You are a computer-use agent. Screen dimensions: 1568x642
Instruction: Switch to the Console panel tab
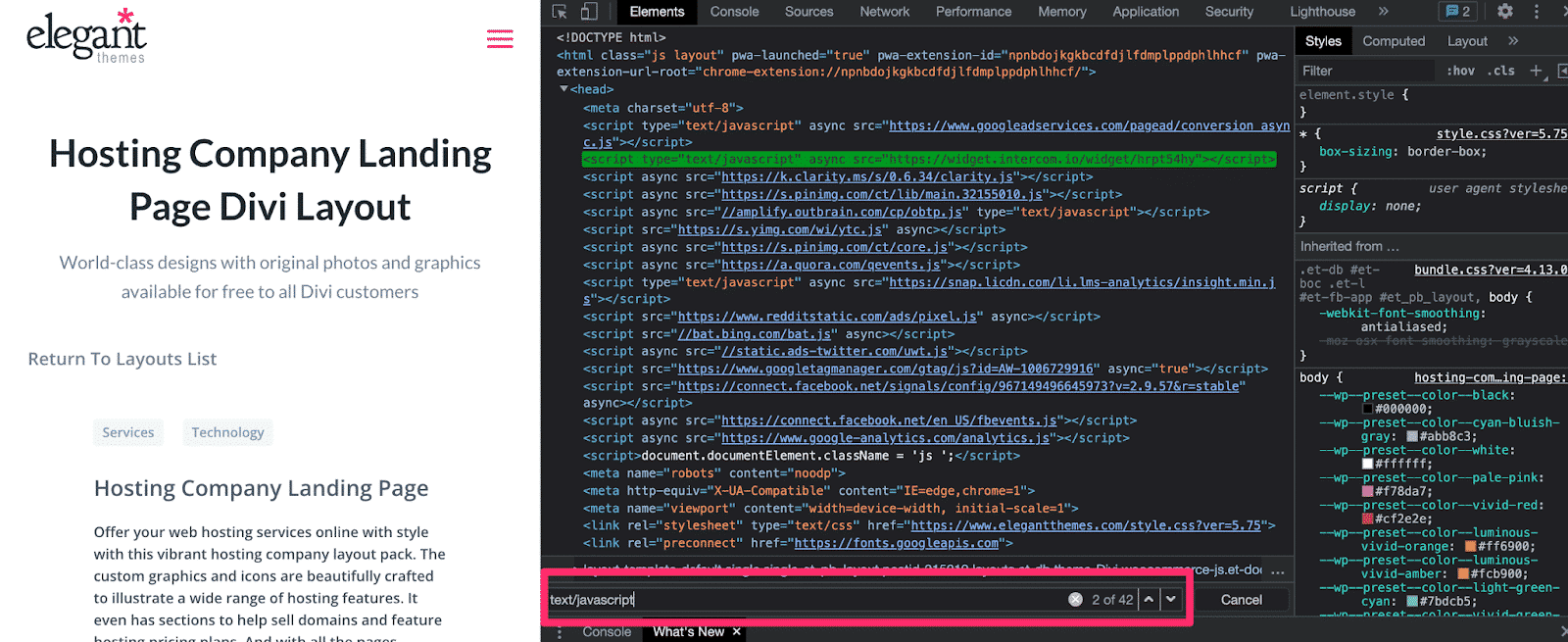[x=734, y=12]
